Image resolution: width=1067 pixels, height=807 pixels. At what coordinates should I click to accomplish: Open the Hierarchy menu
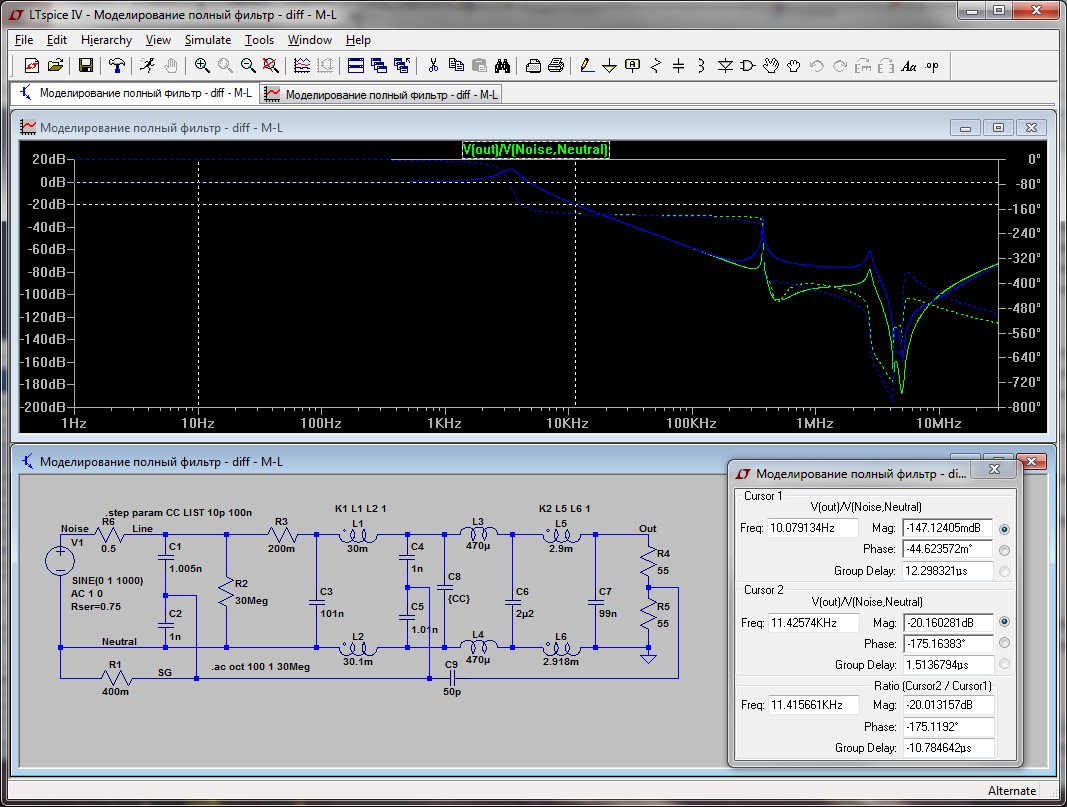[x=106, y=40]
